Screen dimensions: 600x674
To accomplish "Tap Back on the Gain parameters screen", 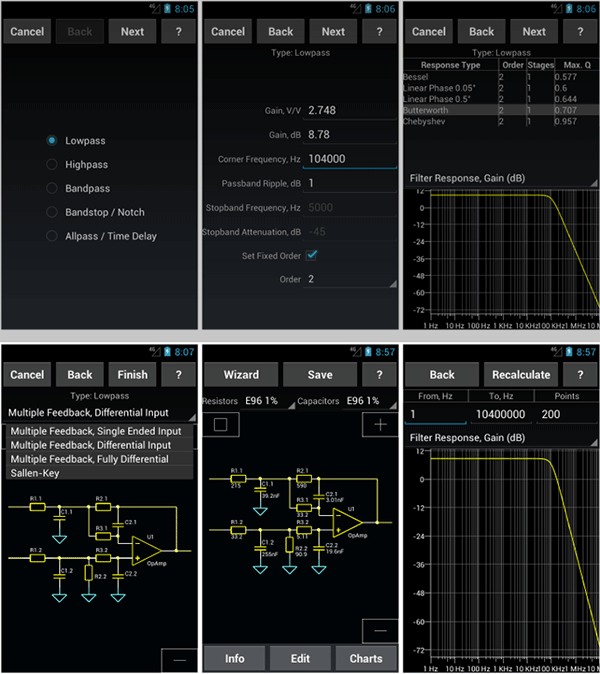I will [x=281, y=31].
